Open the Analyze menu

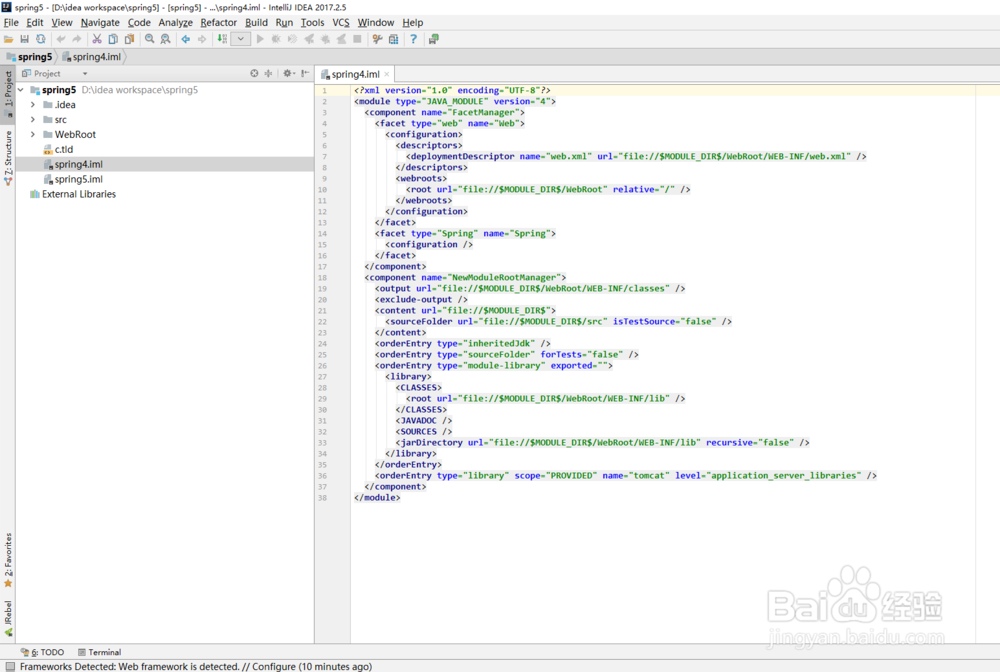[175, 22]
